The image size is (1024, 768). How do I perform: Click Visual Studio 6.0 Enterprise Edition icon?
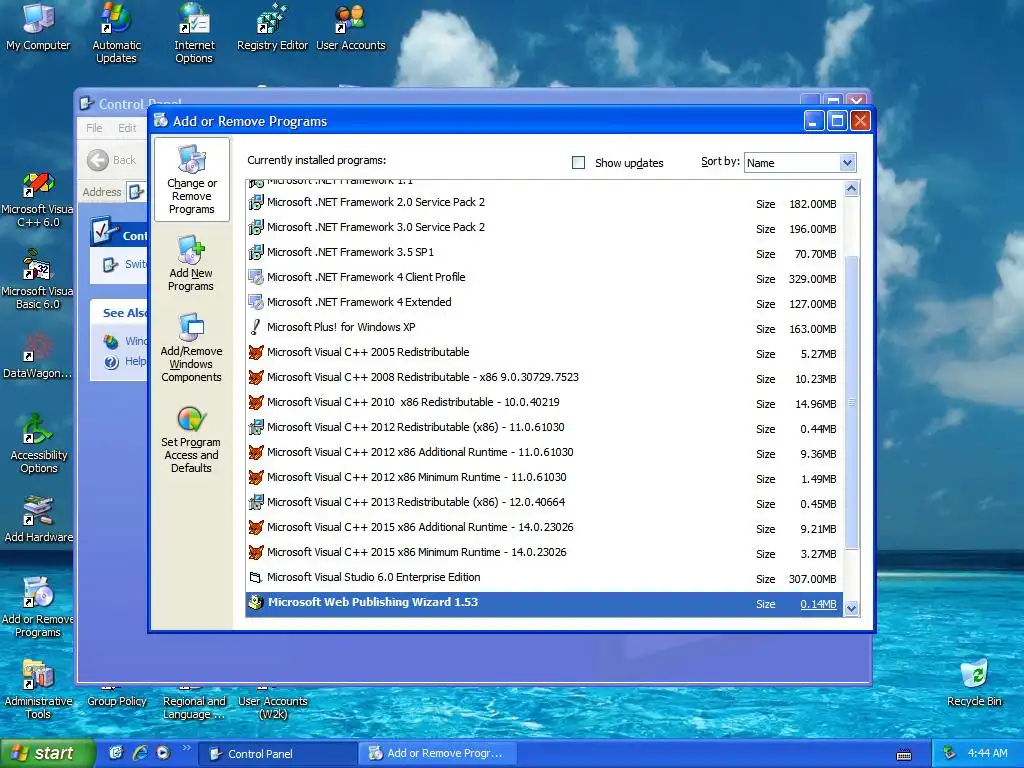[256, 577]
